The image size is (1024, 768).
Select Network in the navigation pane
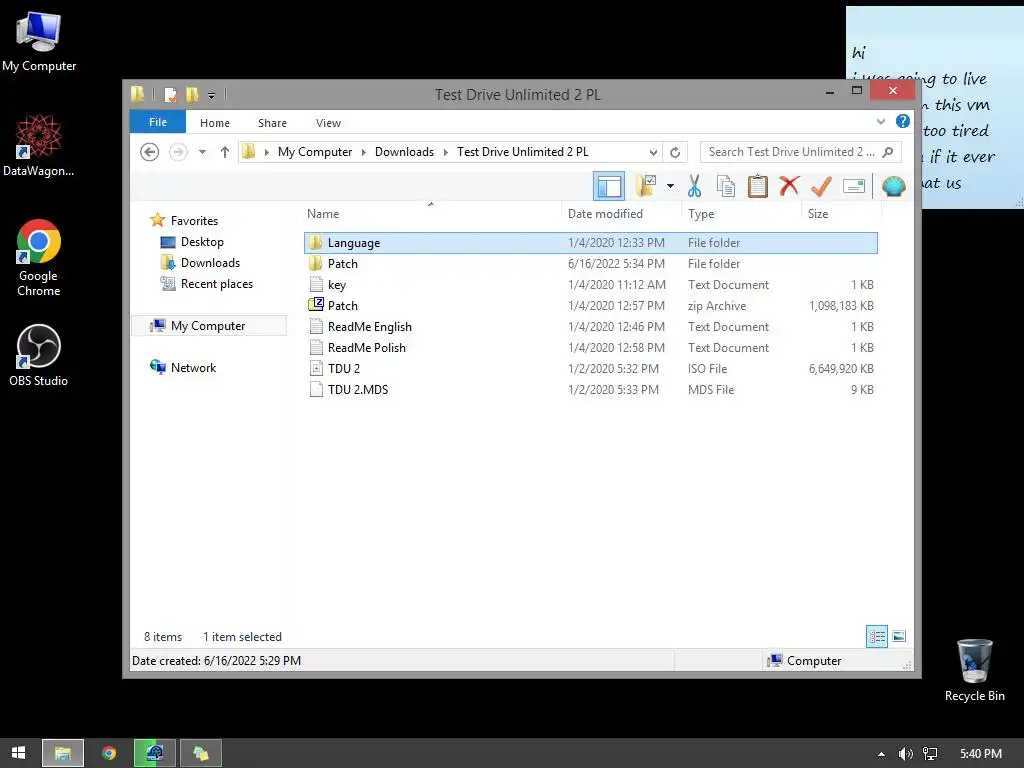tap(193, 367)
